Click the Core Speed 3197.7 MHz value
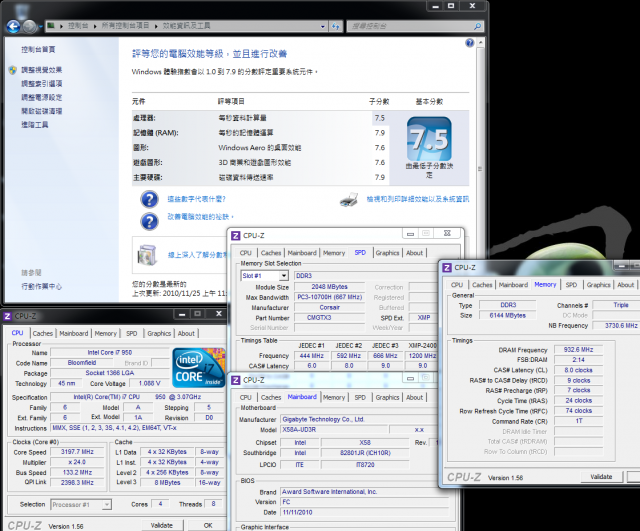 77,452
